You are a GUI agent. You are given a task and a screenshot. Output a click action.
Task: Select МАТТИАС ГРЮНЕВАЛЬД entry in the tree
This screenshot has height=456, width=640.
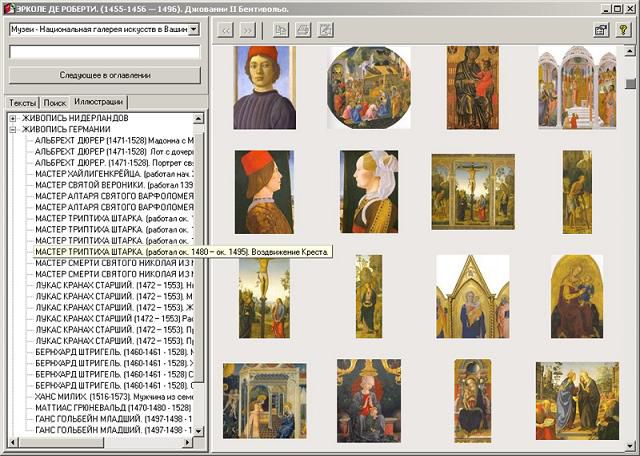point(100,407)
